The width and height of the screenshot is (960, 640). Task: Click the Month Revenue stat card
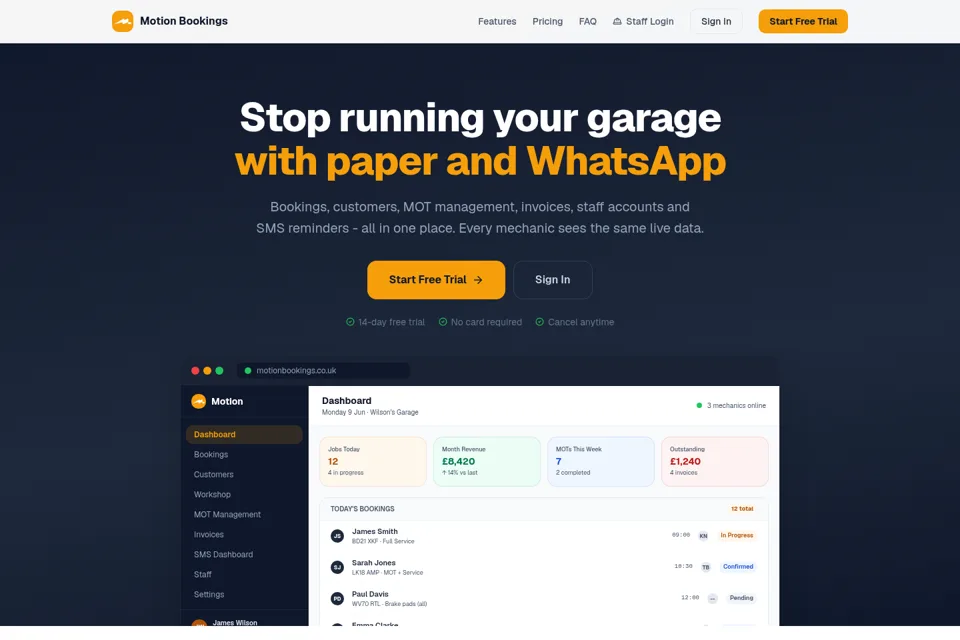(x=487, y=461)
